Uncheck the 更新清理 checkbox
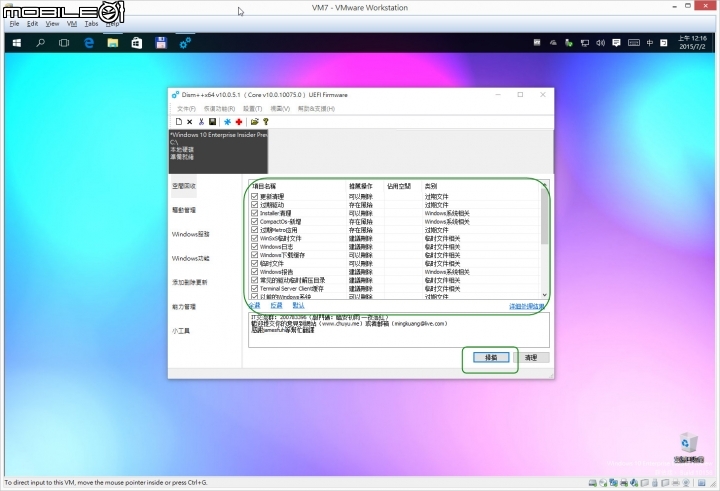The height and width of the screenshot is (491, 720). pos(254,196)
